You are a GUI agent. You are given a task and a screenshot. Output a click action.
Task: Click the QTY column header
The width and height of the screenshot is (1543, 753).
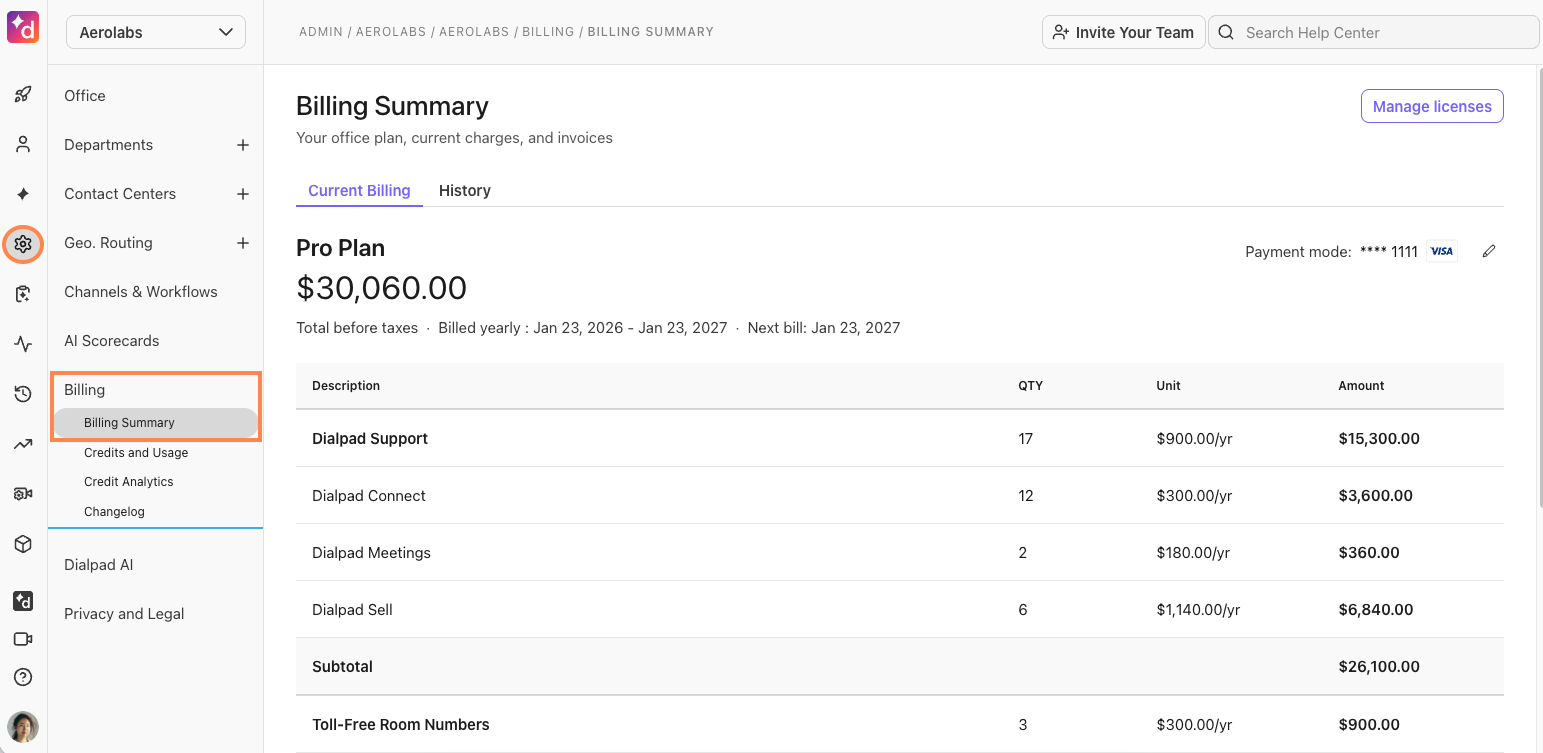point(1030,386)
